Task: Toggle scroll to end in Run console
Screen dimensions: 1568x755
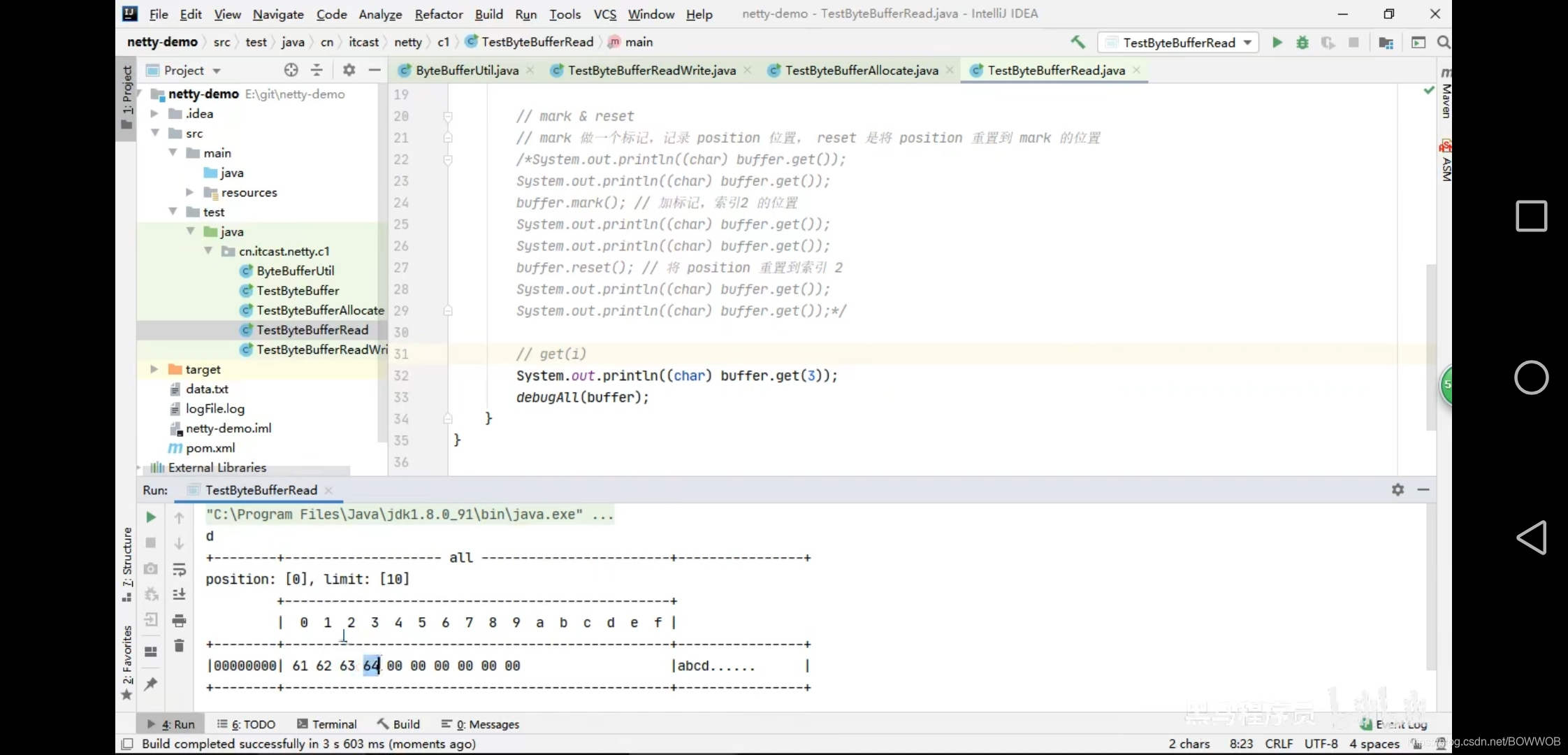Action: pyautogui.click(x=179, y=594)
